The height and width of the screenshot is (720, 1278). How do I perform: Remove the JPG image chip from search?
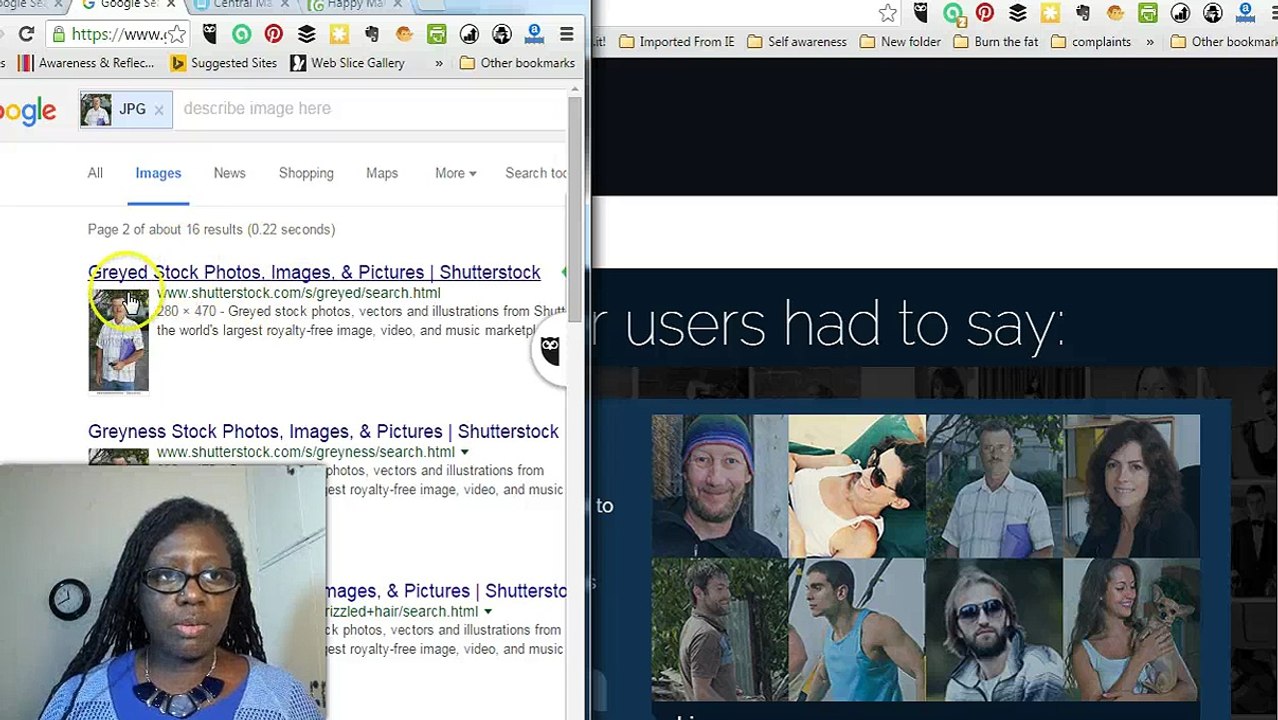pos(158,110)
